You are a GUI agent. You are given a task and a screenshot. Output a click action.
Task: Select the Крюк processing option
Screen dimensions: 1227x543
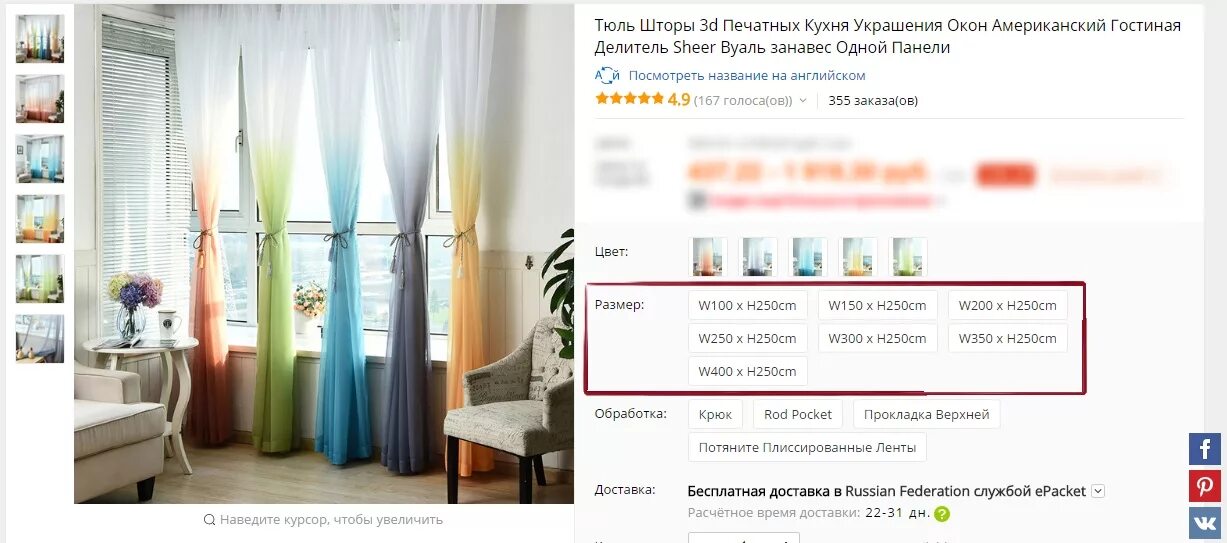point(715,414)
